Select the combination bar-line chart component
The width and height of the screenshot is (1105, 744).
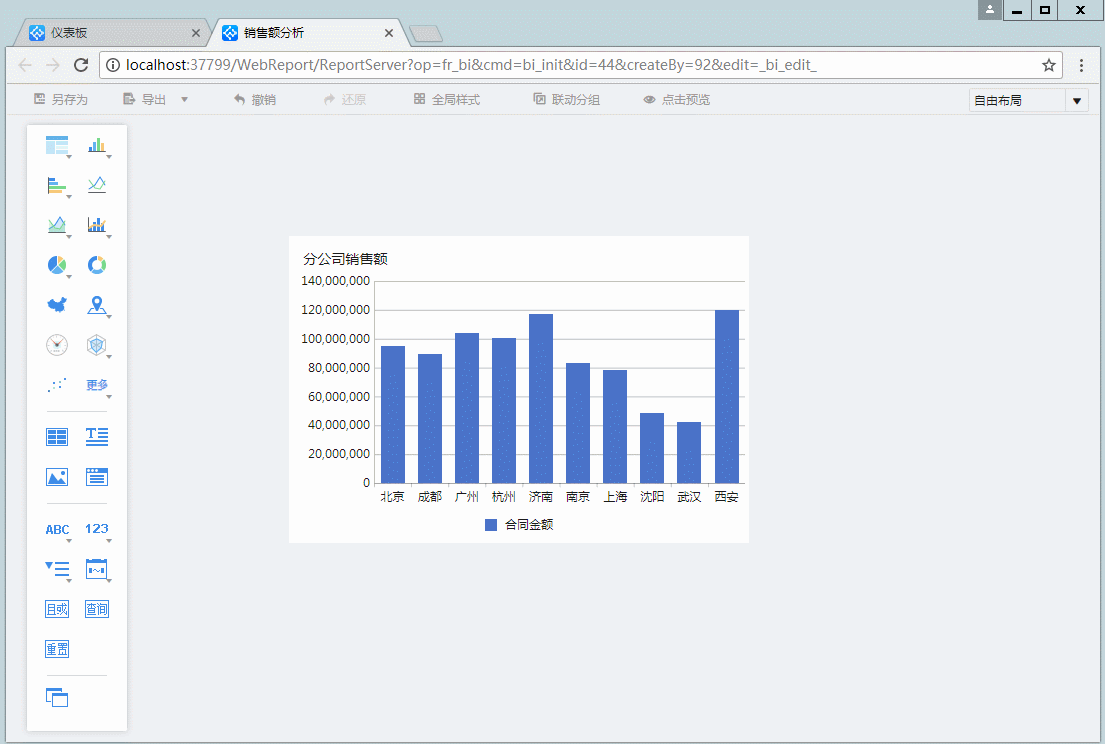pyautogui.click(x=97, y=225)
